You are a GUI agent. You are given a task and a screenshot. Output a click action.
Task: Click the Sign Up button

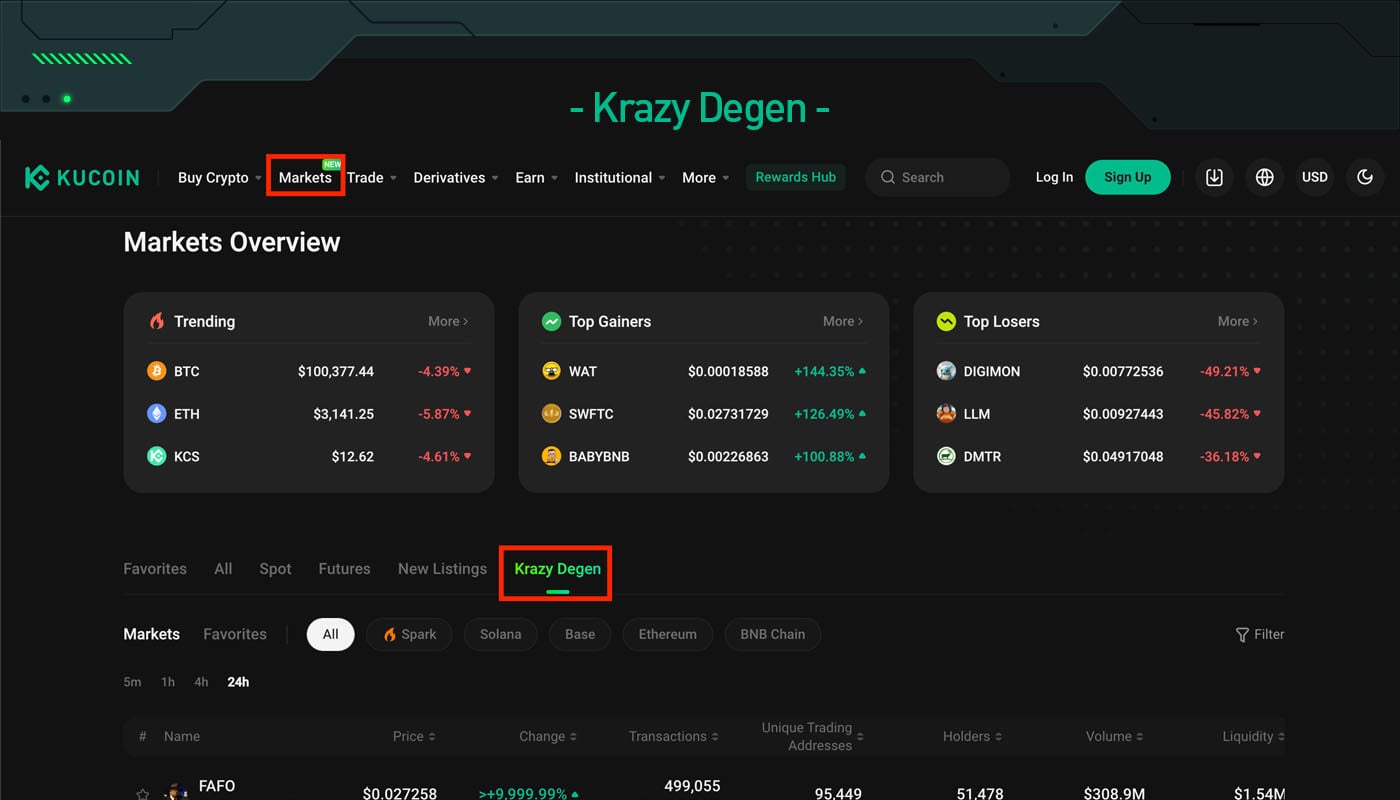[1128, 177]
